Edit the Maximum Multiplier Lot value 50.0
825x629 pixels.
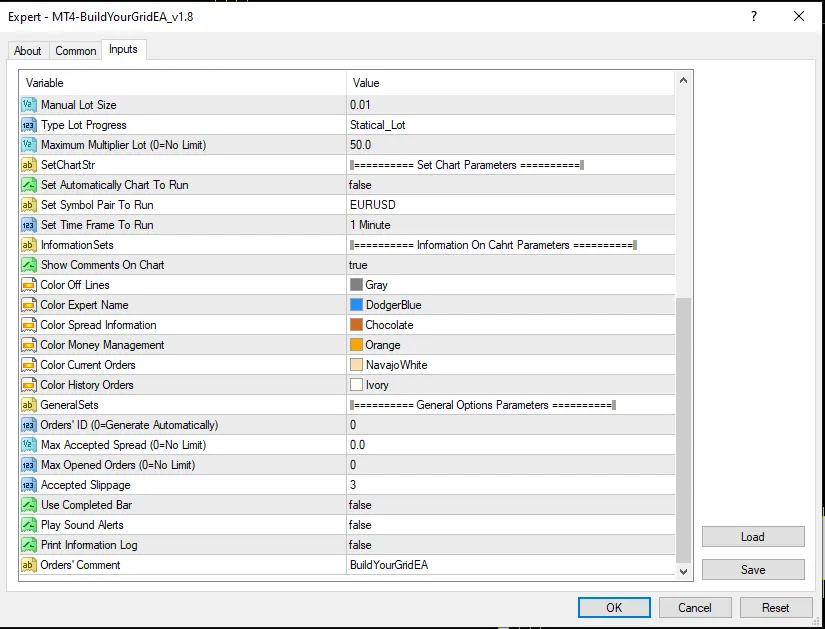pos(510,145)
